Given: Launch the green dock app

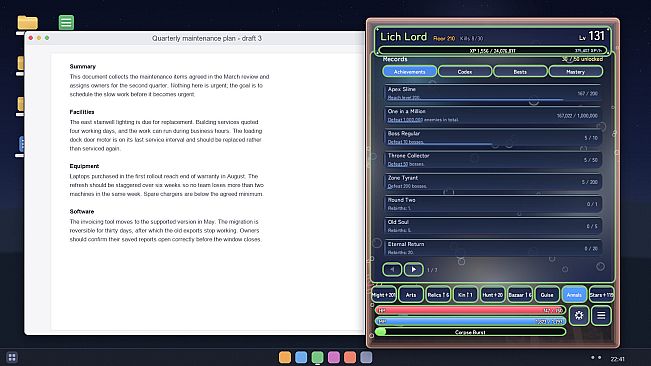Looking at the screenshot, I should 318,357.
